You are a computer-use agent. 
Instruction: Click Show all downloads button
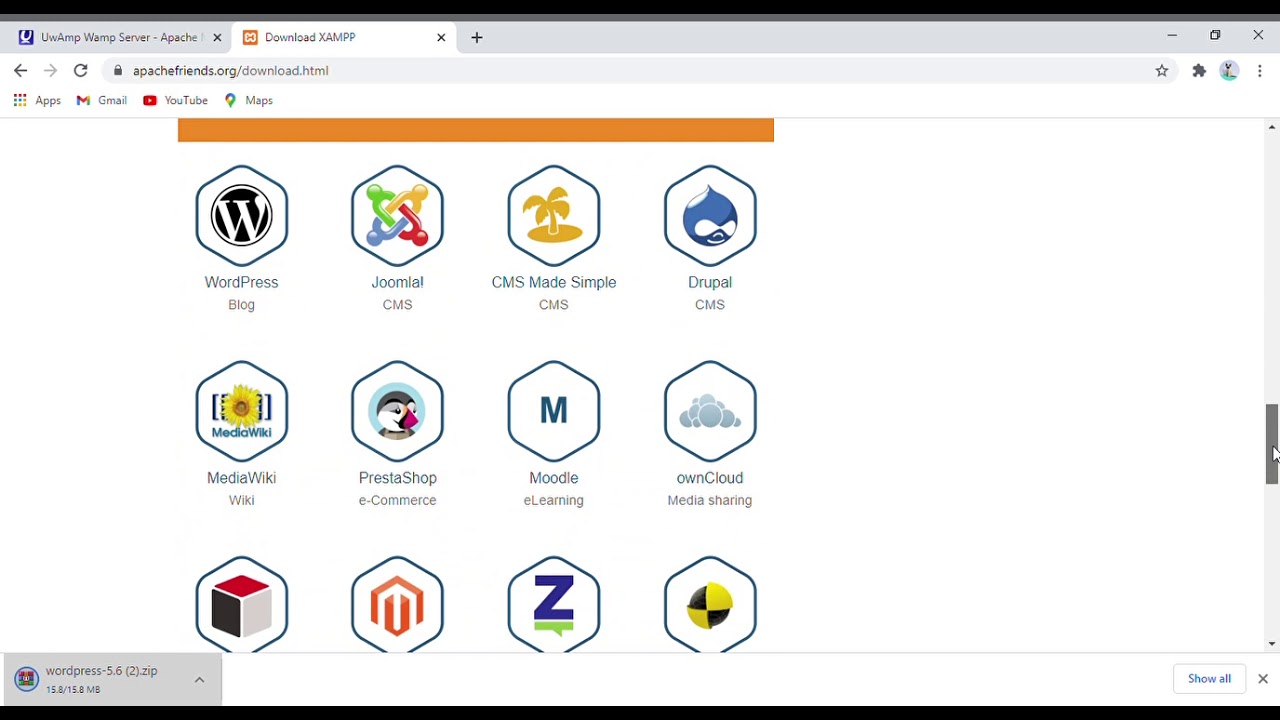pyautogui.click(x=1209, y=679)
